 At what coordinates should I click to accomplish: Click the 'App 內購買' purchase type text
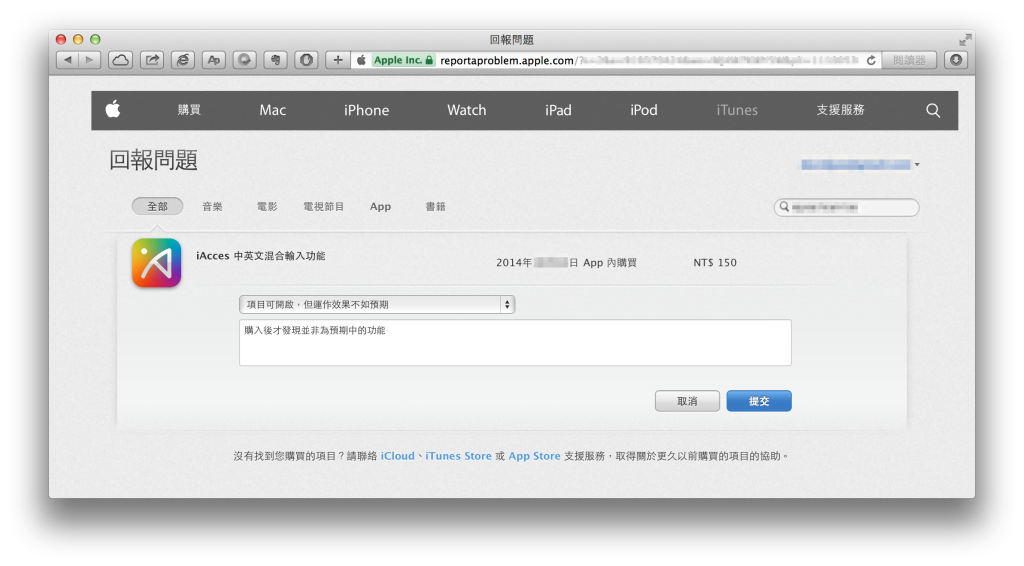[x=610, y=262]
